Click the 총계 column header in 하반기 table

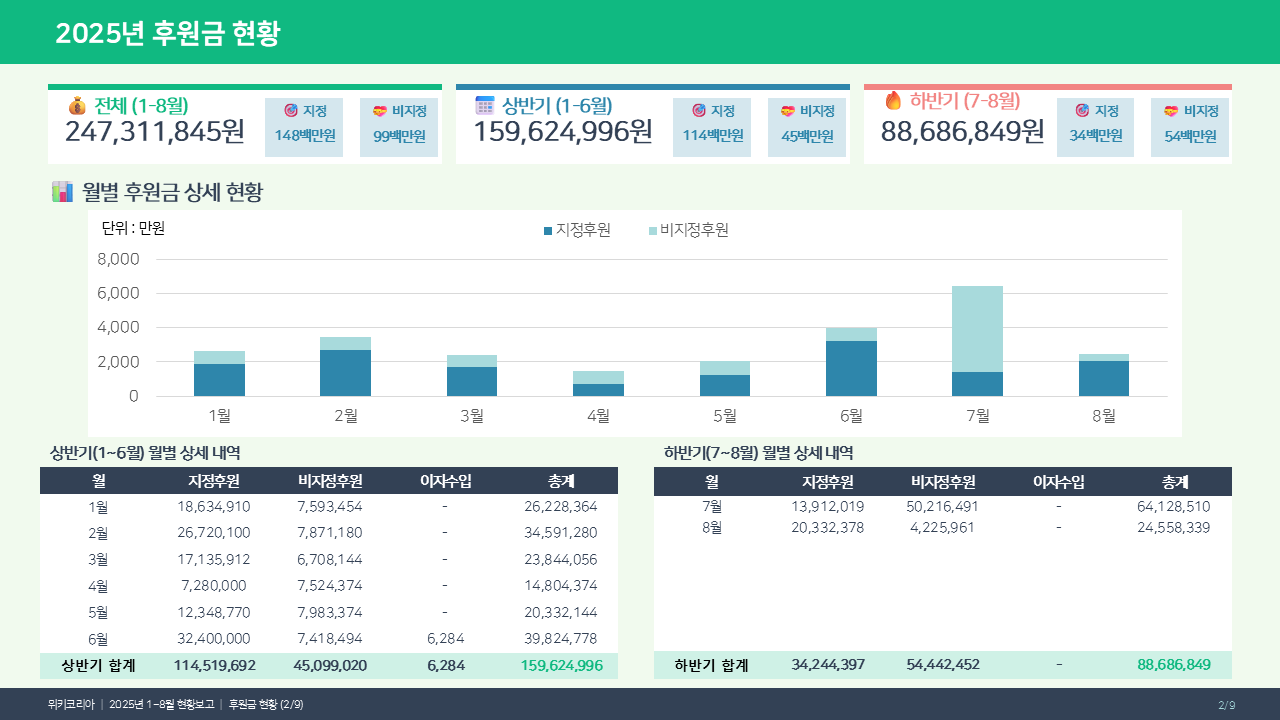click(1174, 481)
